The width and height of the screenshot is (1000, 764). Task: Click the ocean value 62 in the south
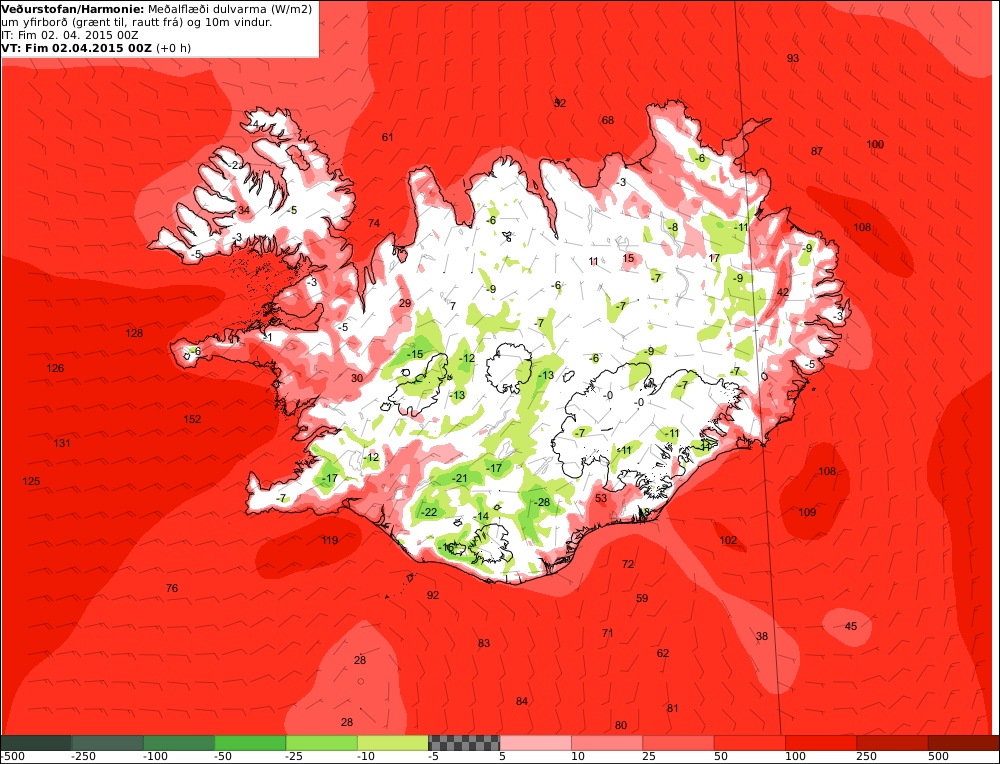[663, 653]
